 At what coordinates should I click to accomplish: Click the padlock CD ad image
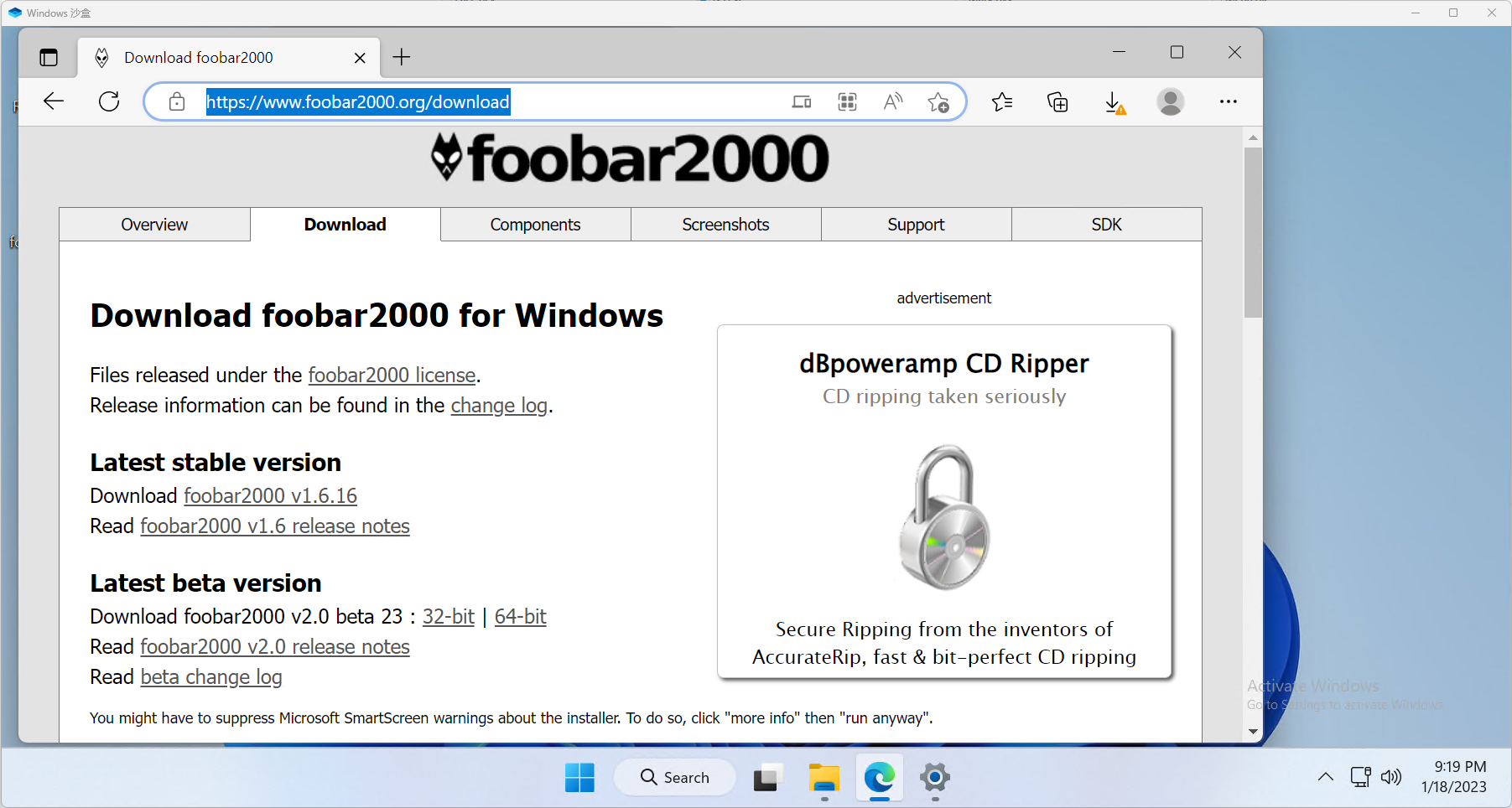tap(944, 517)
